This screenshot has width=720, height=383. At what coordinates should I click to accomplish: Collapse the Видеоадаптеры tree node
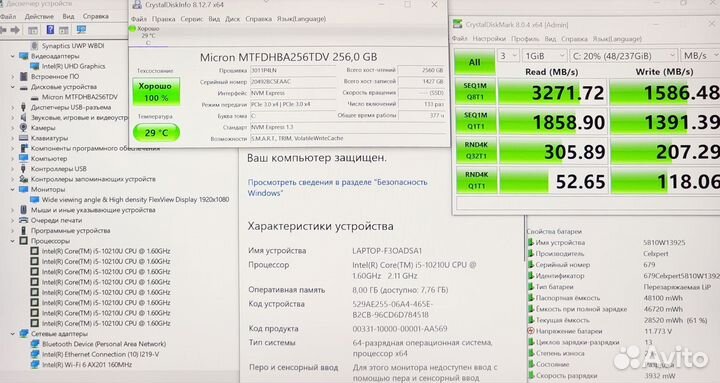point(12,56)
